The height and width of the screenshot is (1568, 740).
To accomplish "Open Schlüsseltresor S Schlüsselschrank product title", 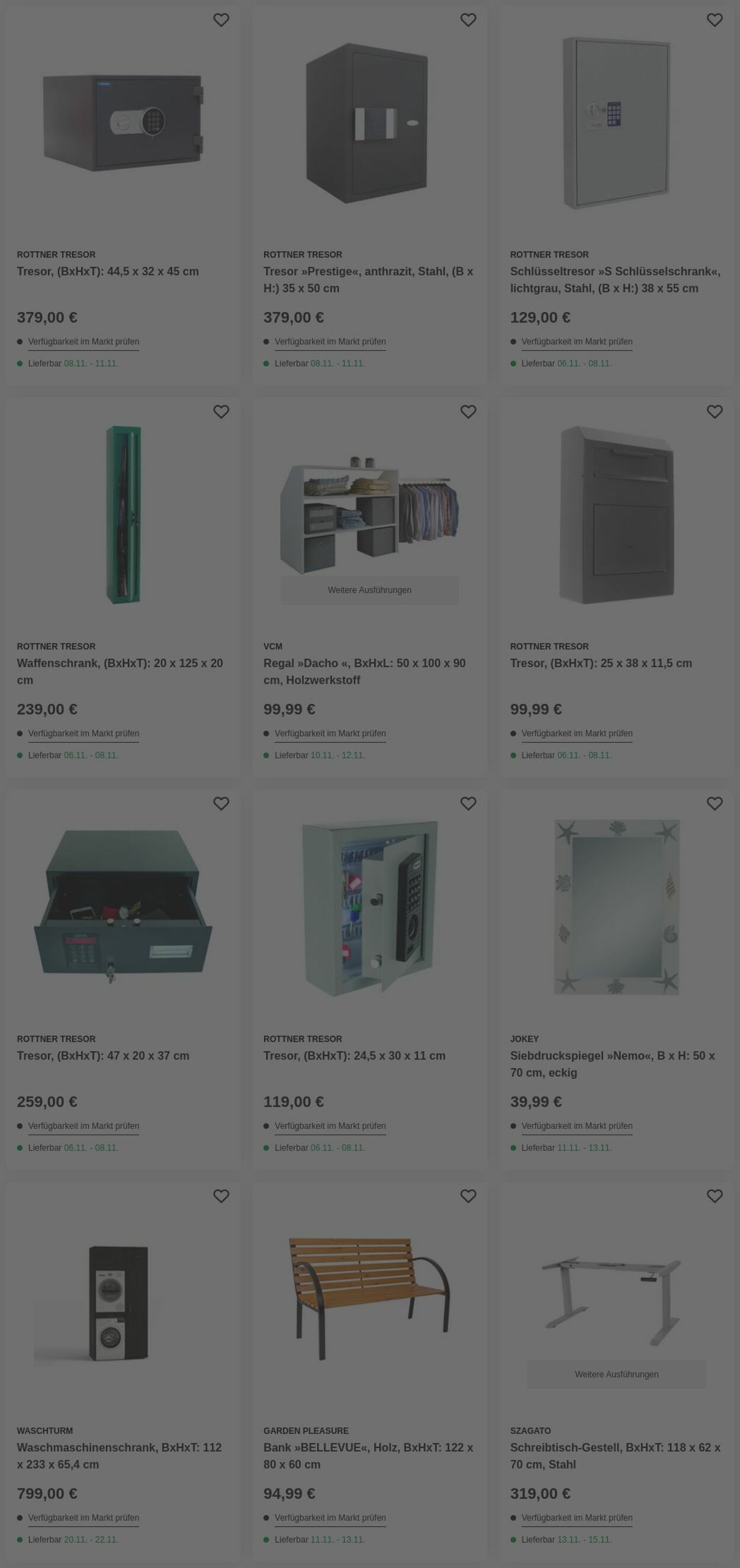I will 615,280.
